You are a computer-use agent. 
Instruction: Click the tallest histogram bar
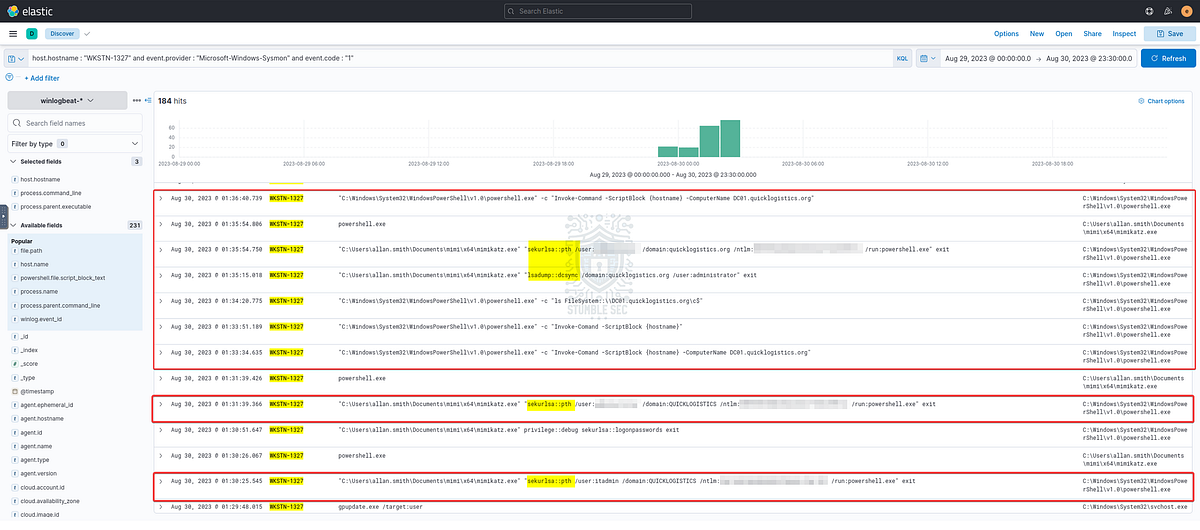pos(730,138)
